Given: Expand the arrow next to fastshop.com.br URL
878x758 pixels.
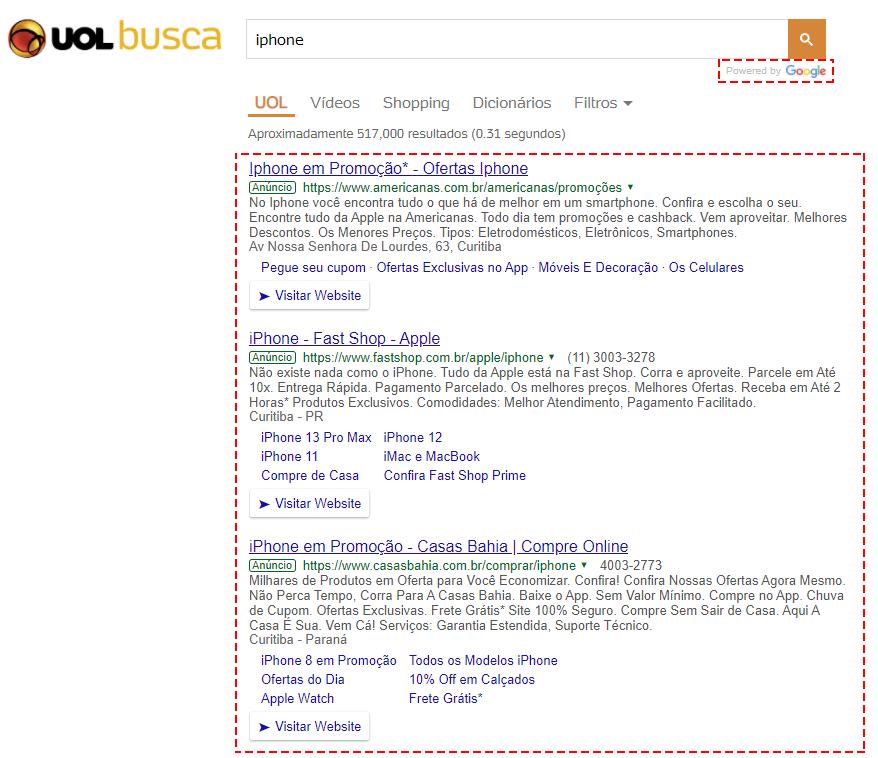Looking at the screenshot, I should point(552,357).
